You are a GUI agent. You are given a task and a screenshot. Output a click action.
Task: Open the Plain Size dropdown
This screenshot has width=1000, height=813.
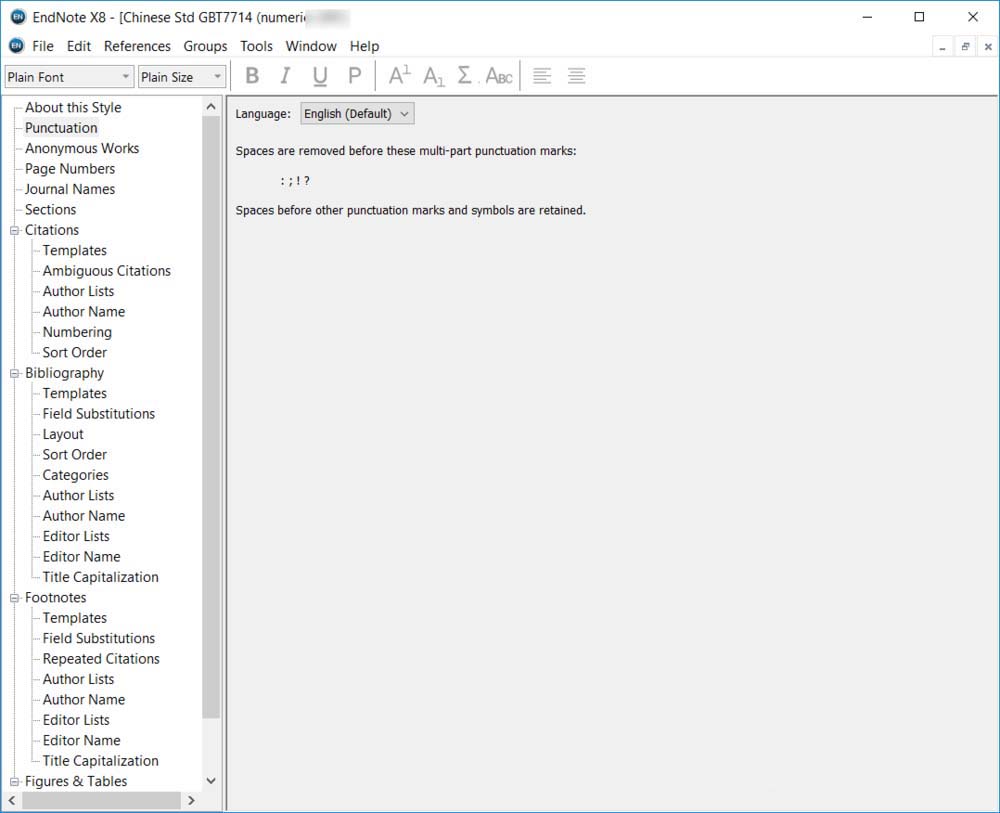(182, 77)
